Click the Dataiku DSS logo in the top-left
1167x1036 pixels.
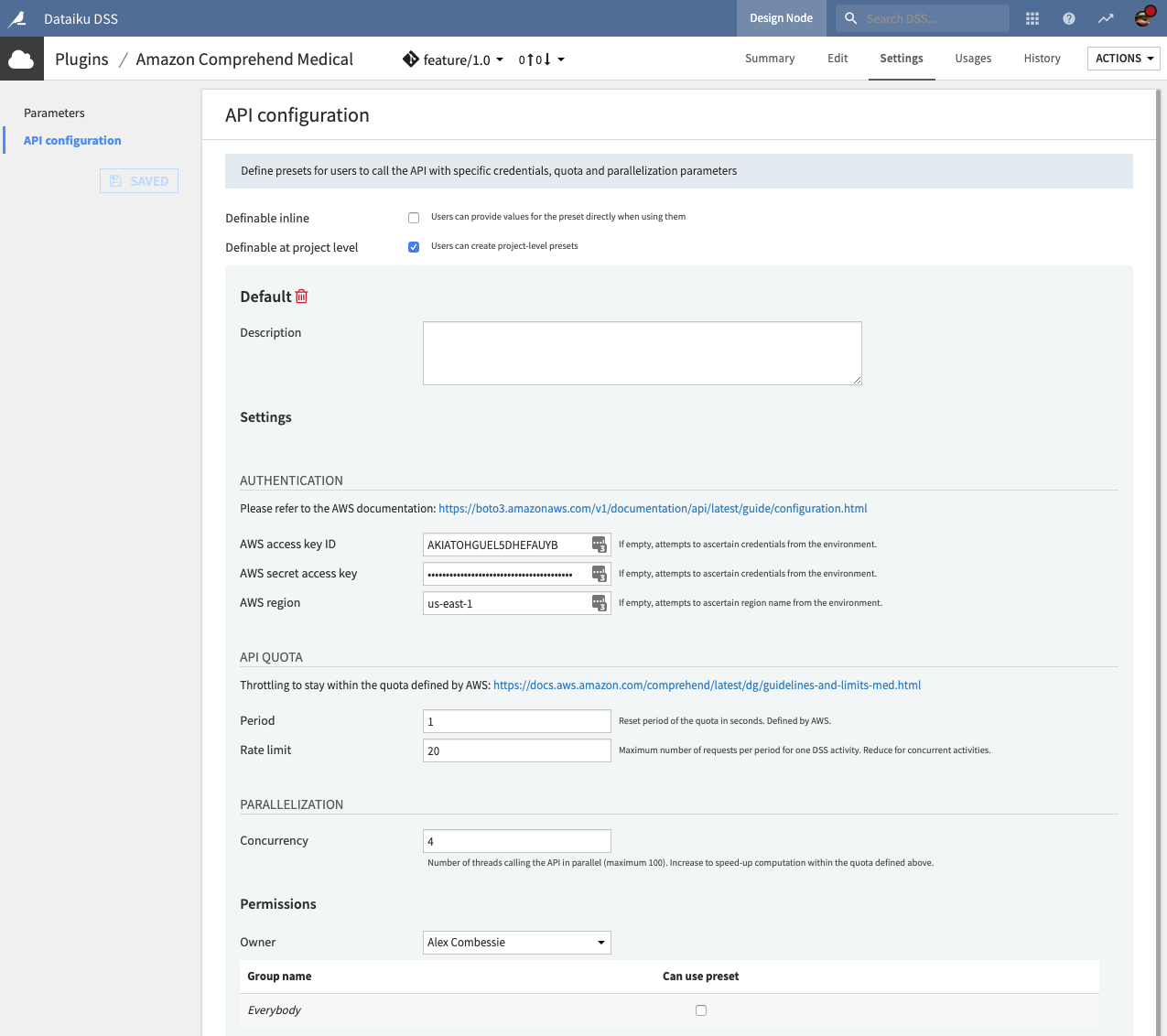(19, 18)
